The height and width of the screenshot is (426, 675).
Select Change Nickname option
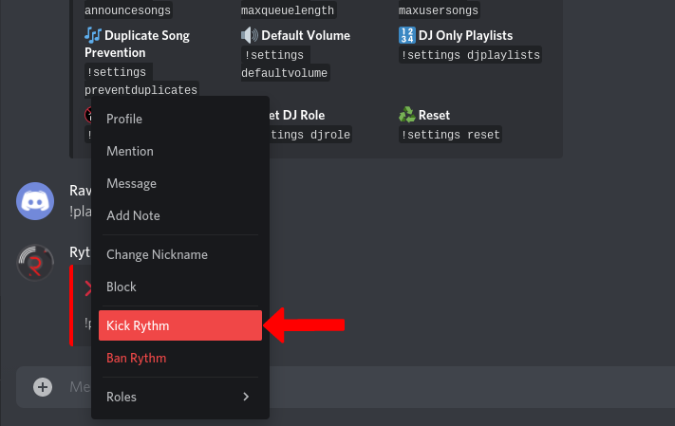click(180, 254)
